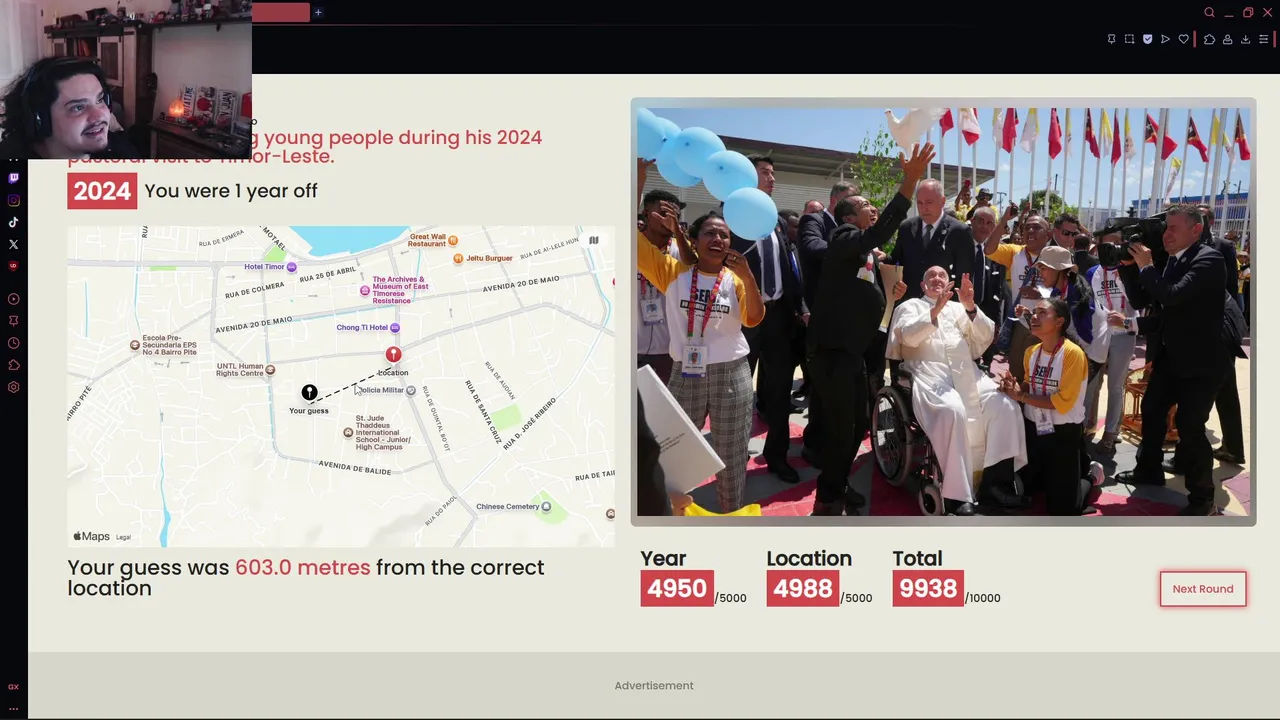Screen dimensions: 1280x720
Task: Click the Location score 4988
Action: 803,589
